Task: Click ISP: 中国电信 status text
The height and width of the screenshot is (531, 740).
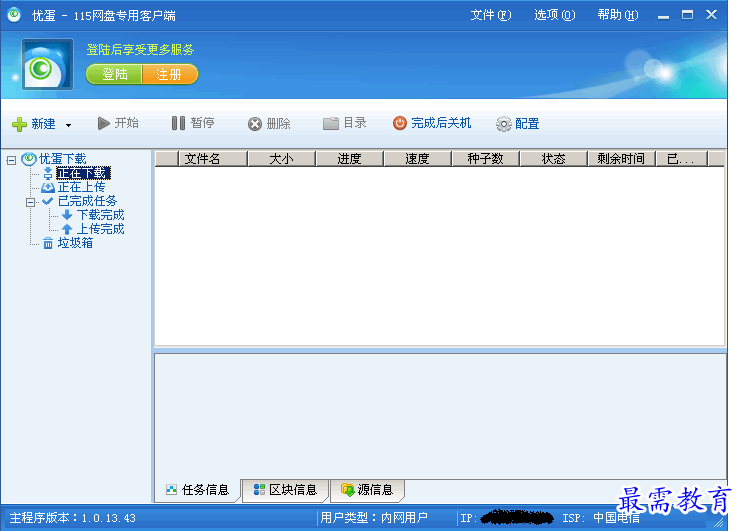Action: [x=601, y=518]
